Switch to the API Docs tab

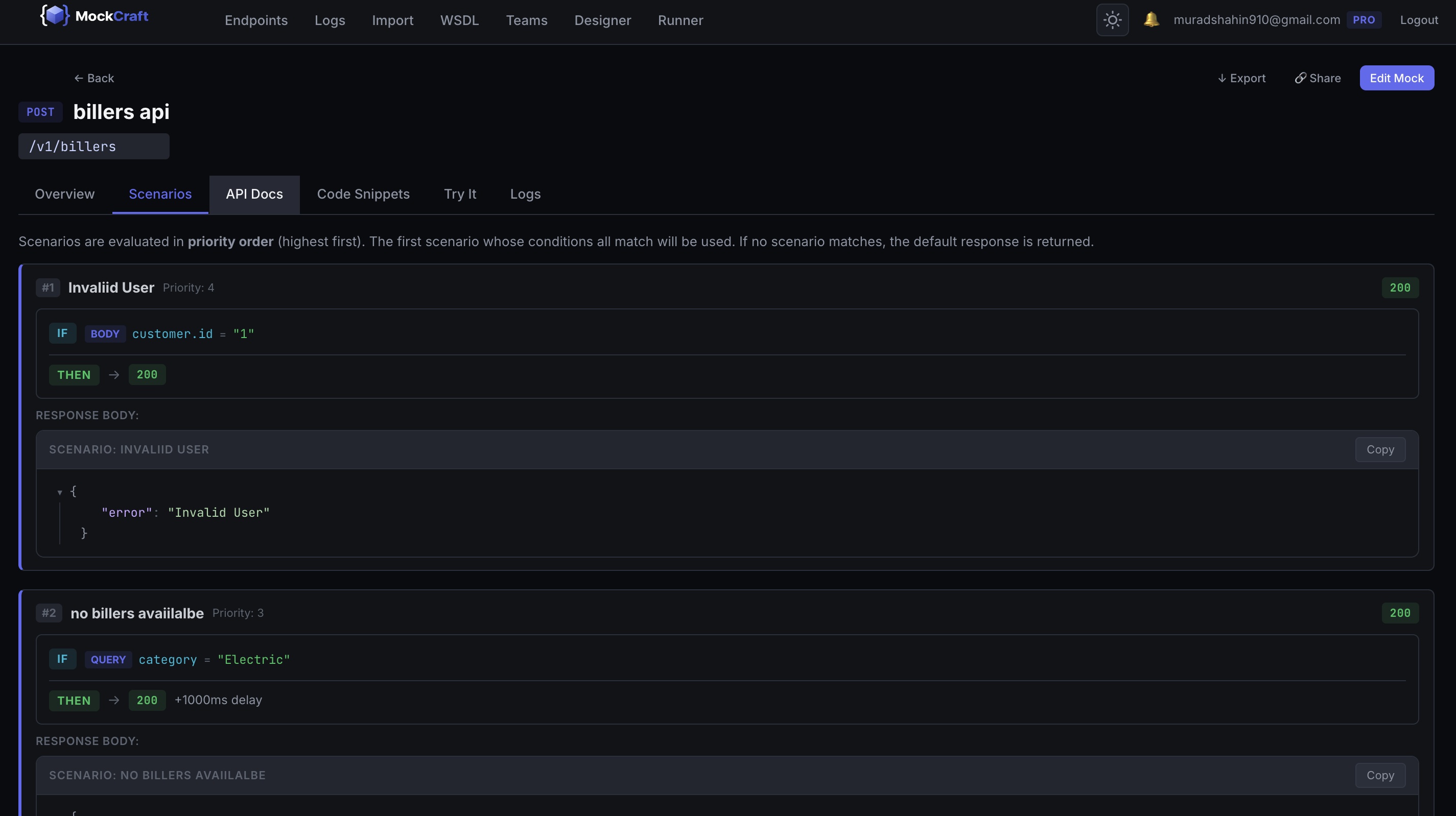click(254, 195)
